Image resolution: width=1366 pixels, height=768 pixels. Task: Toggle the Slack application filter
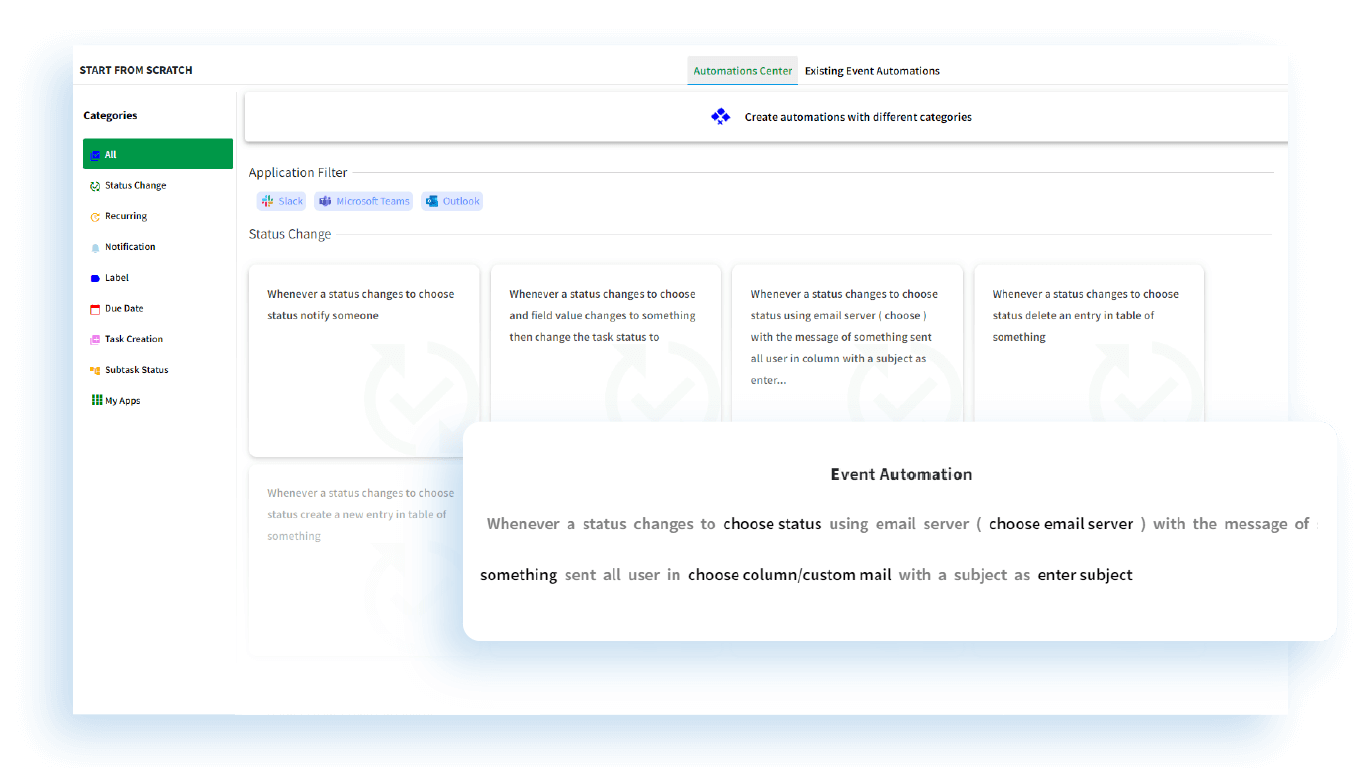point(281,201)
